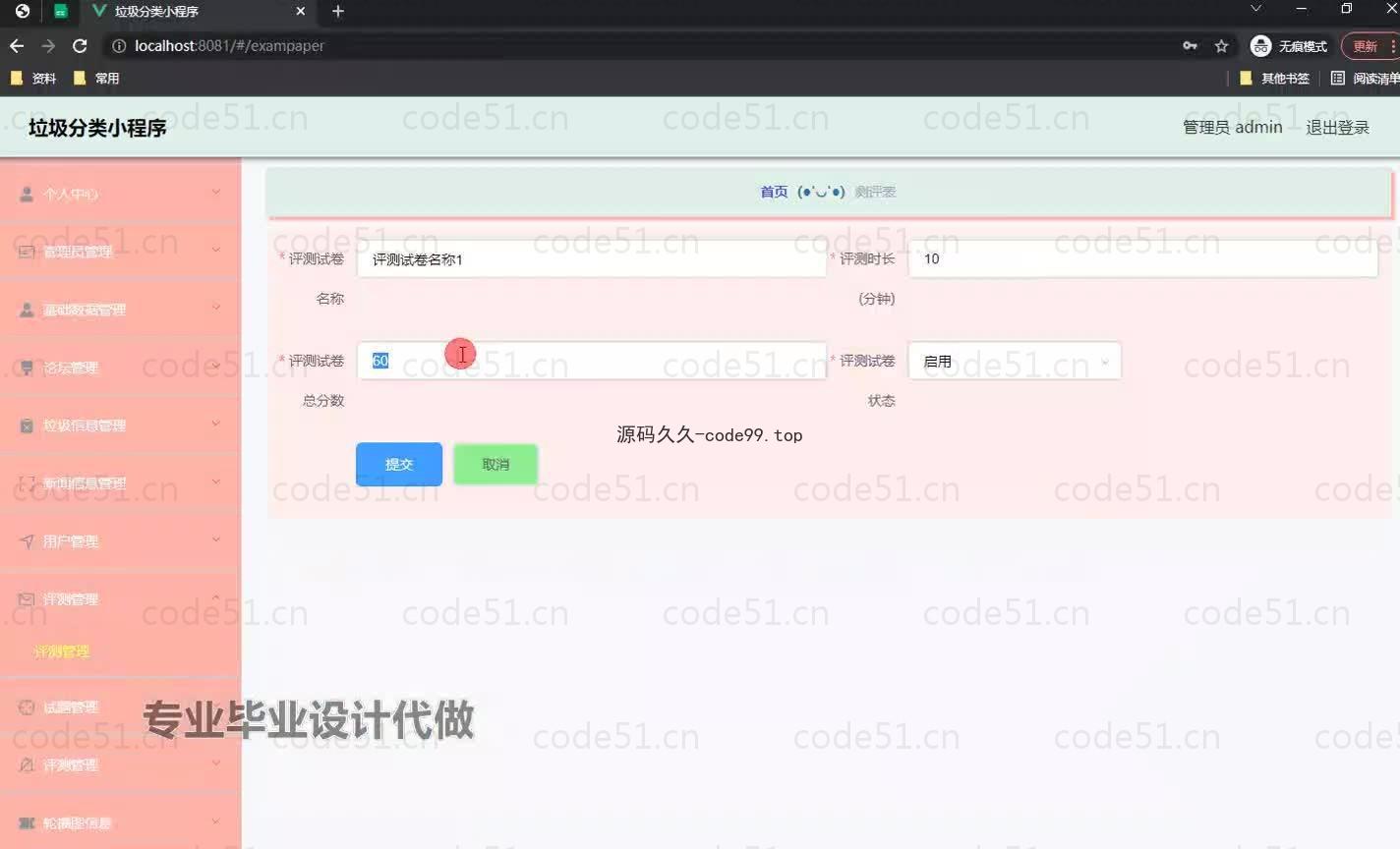Select the highlighted yellow 评测管理 submenu item
This screenshot has height=849, width=1400.
click(x=62, y=651)
